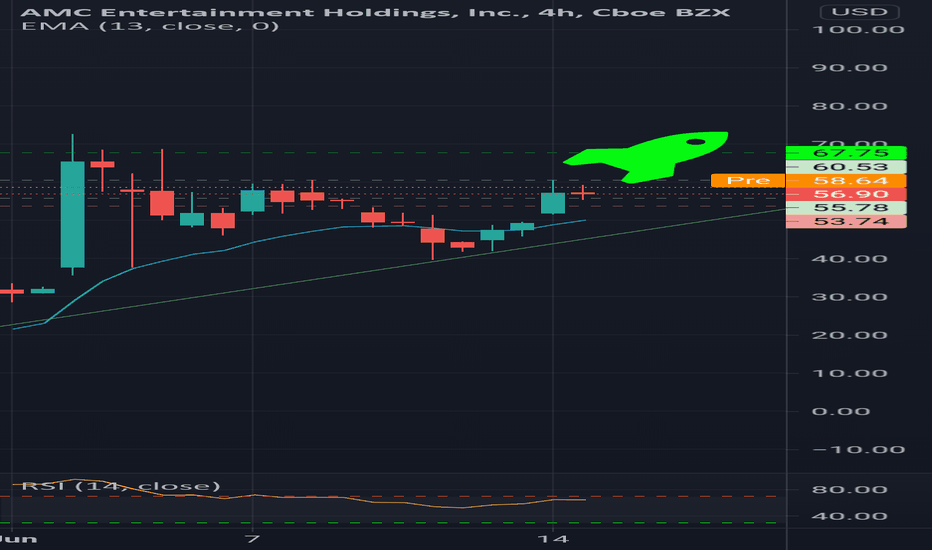The height and width of the screenshot is (550, 932).
Task: Click the 0.00 price axis value
Action: (x=841, y=411)
